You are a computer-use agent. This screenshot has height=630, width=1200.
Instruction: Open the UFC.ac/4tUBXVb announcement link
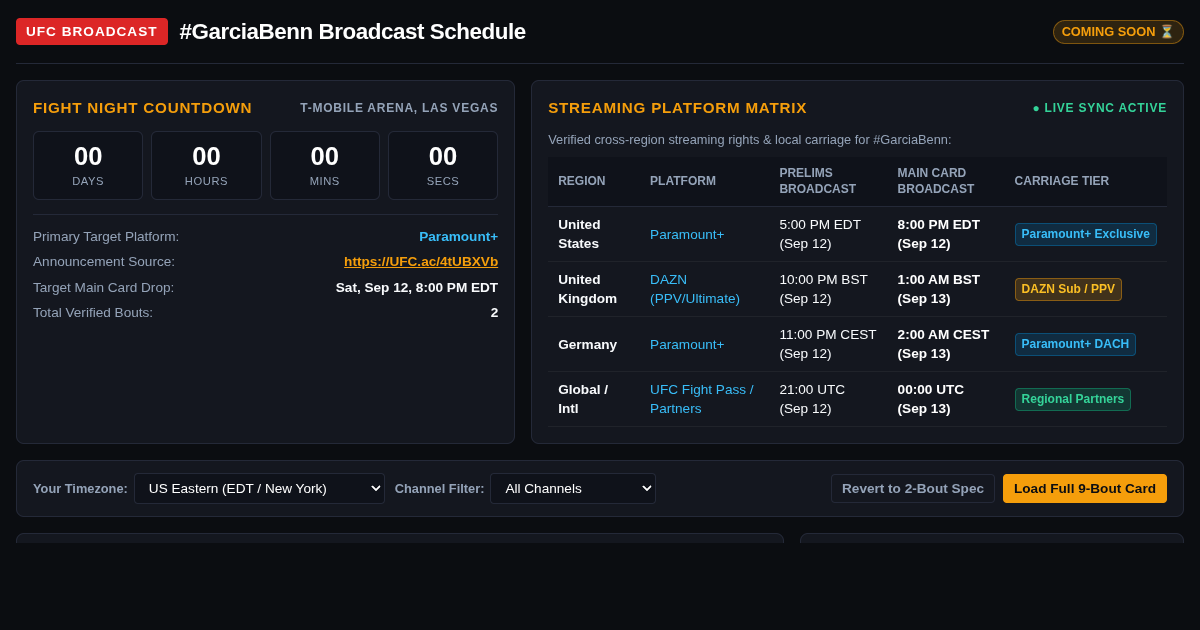[421, 262]
